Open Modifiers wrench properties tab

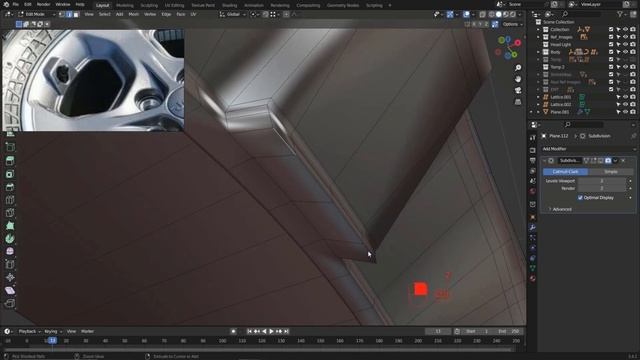pyautogui.click(x=533, y=227)
